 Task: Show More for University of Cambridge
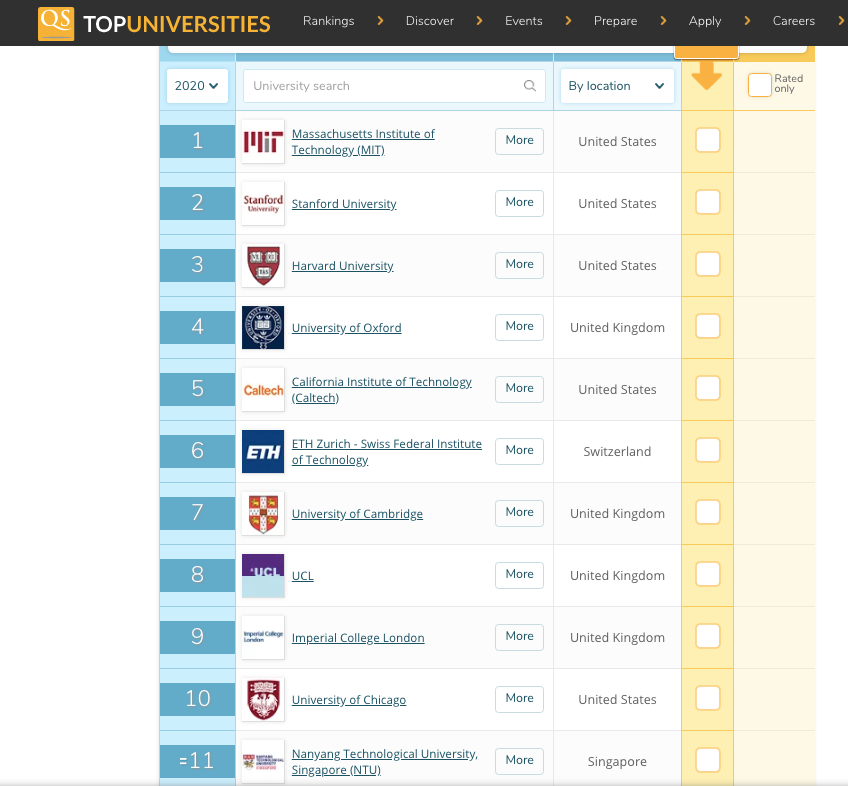(519, 512)
